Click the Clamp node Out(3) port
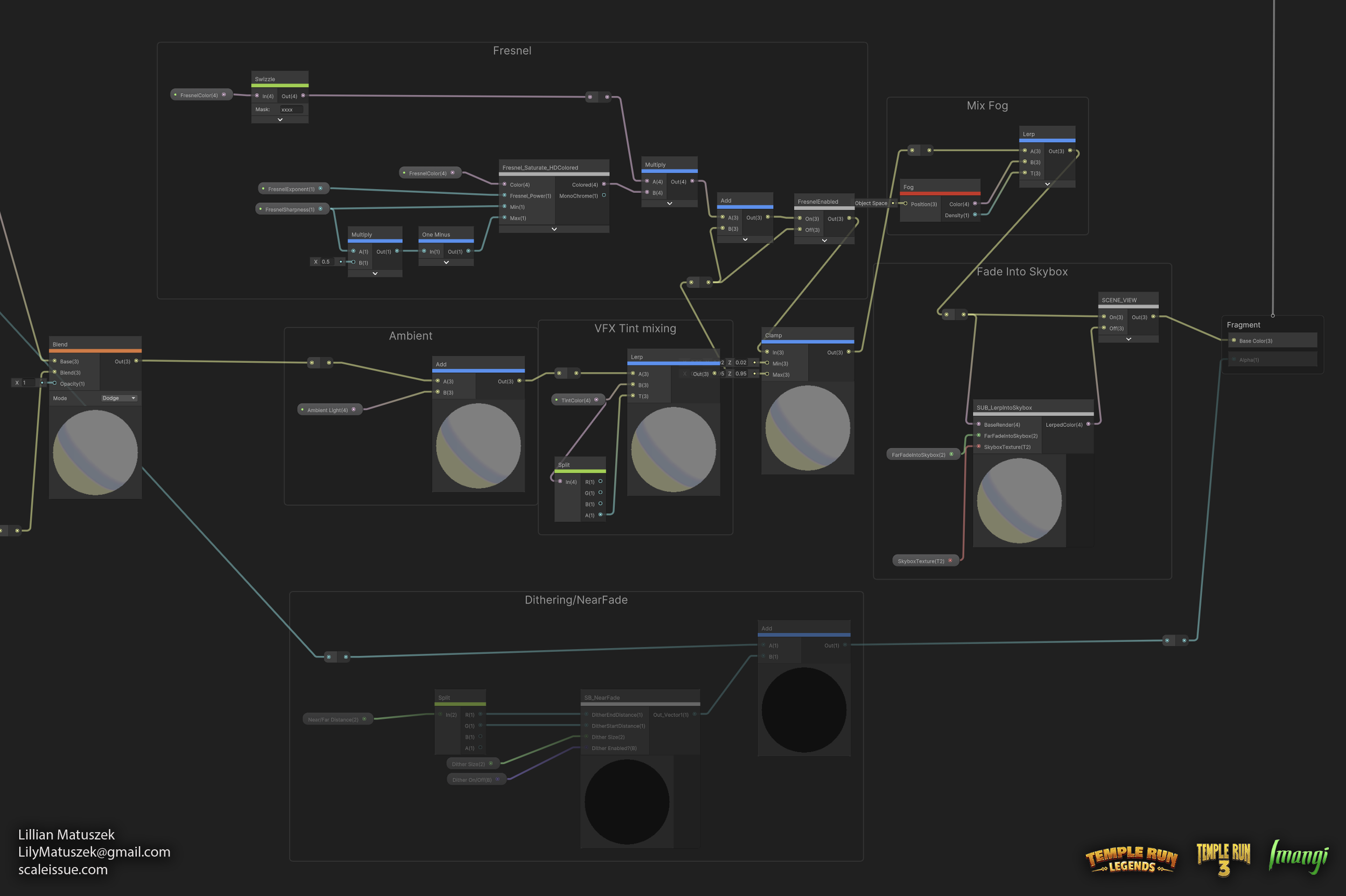This screenshot has width=1346, height=896. click(849, 352)
